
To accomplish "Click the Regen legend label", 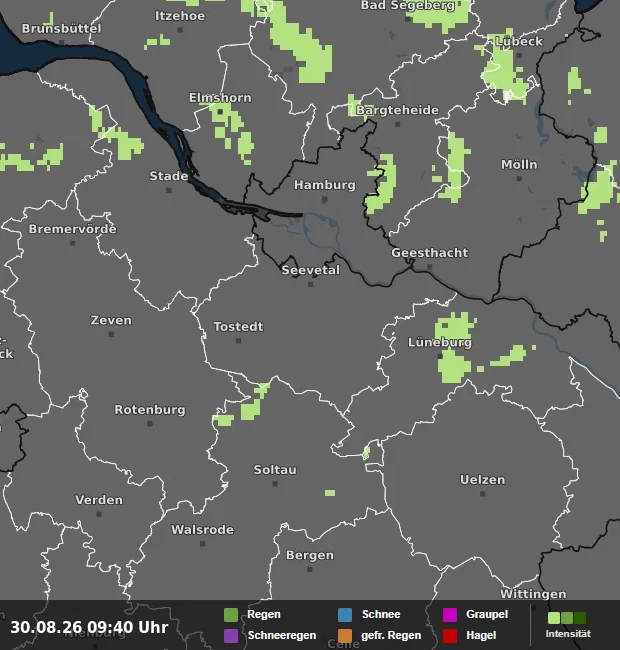I will click(x=264, y=614).
